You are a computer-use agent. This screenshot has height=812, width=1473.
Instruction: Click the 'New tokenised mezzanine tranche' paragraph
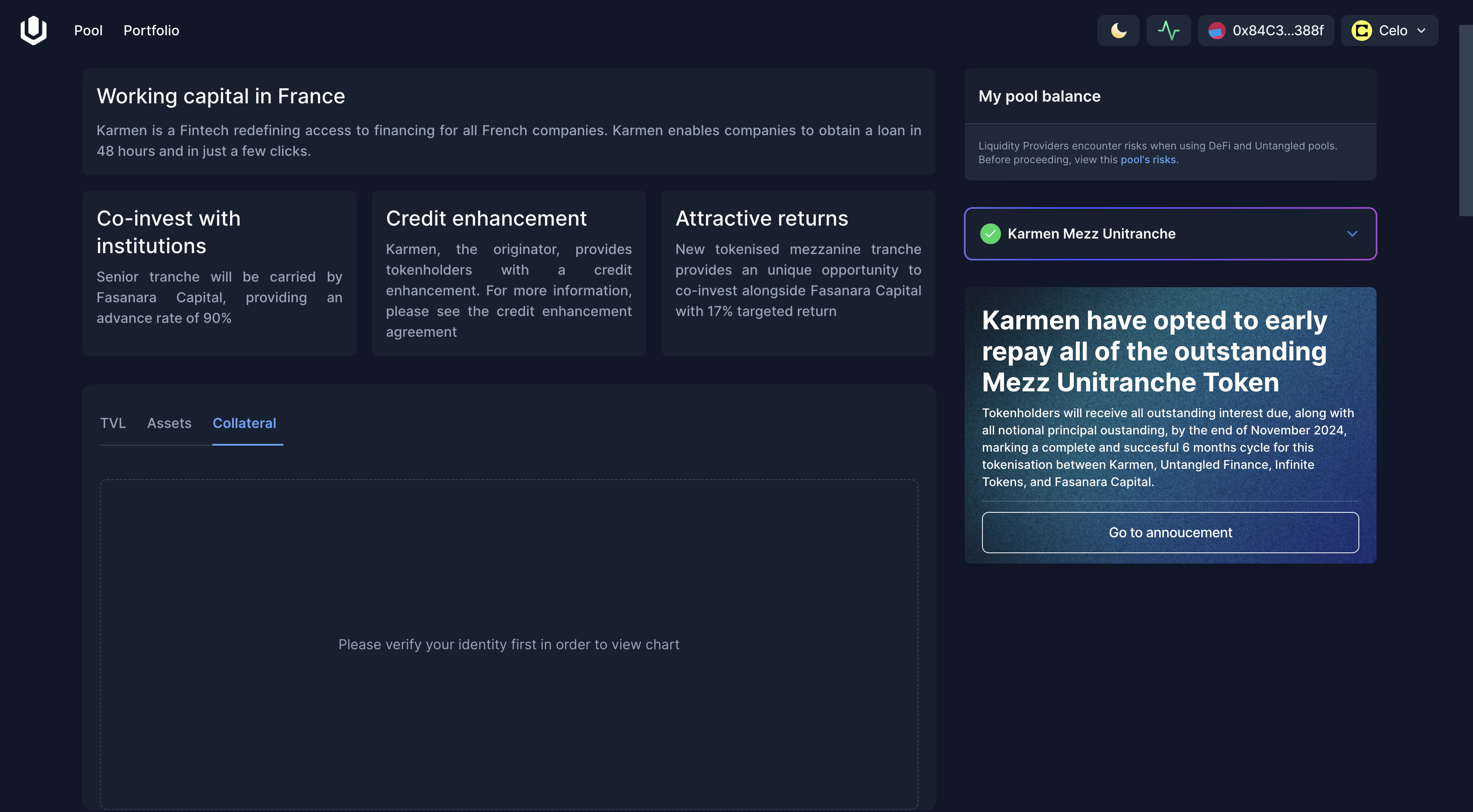[798, 280]
